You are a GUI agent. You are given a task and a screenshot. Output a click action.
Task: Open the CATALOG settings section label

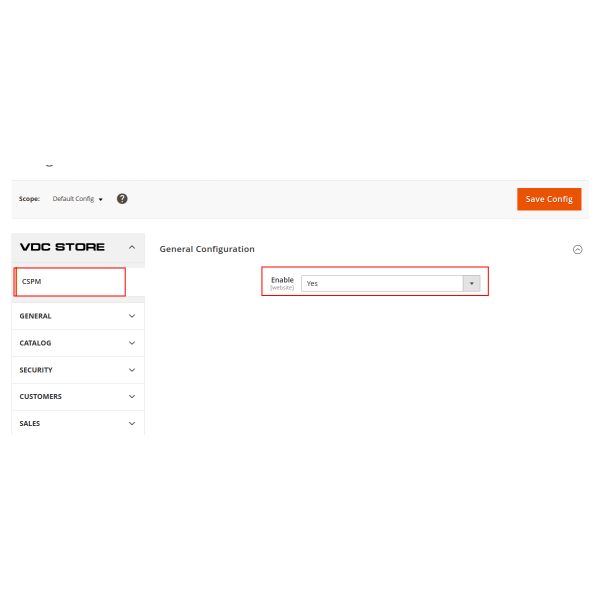pos(36,343)
